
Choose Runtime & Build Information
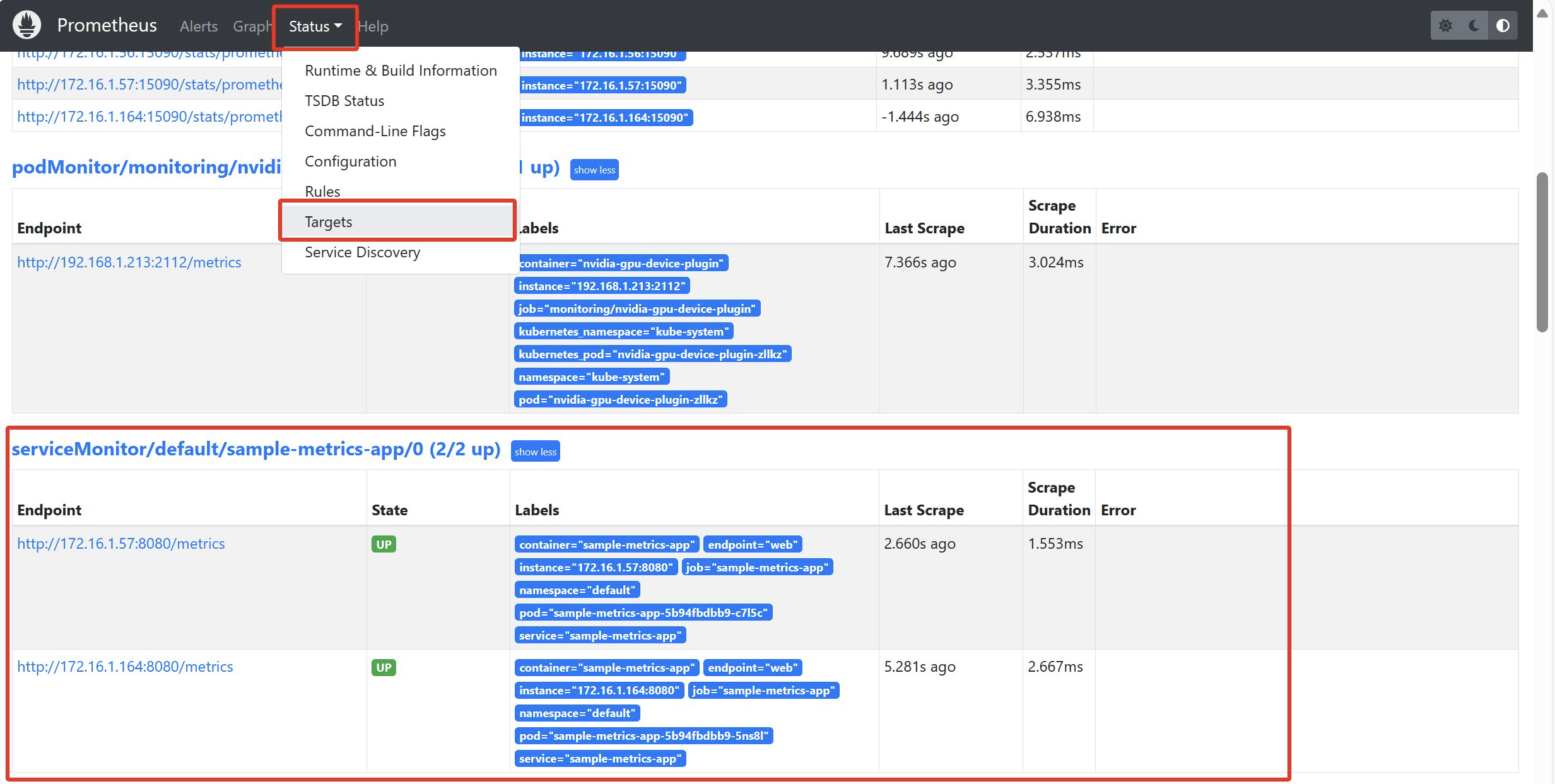pos(401,71)
